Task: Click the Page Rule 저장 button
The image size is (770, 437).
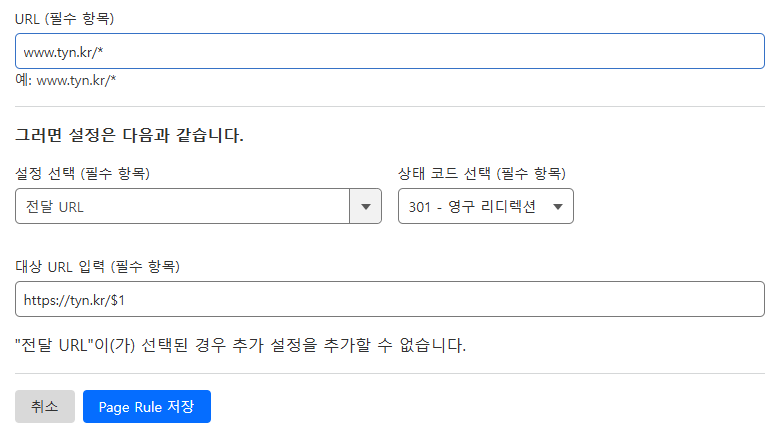Action: [147, 407]
